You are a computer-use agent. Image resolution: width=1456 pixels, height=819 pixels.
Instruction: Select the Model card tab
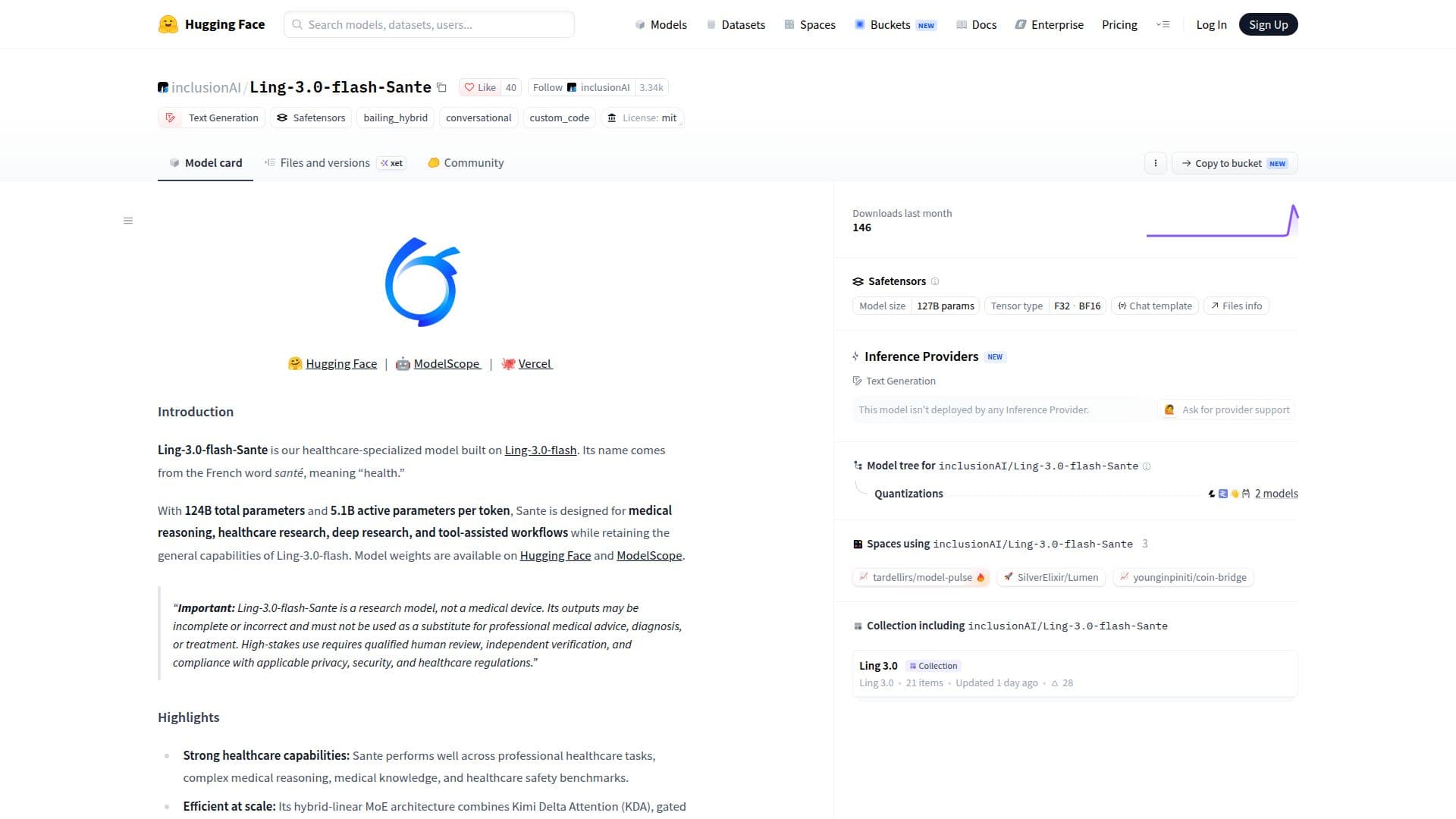(x=206, y=163)
